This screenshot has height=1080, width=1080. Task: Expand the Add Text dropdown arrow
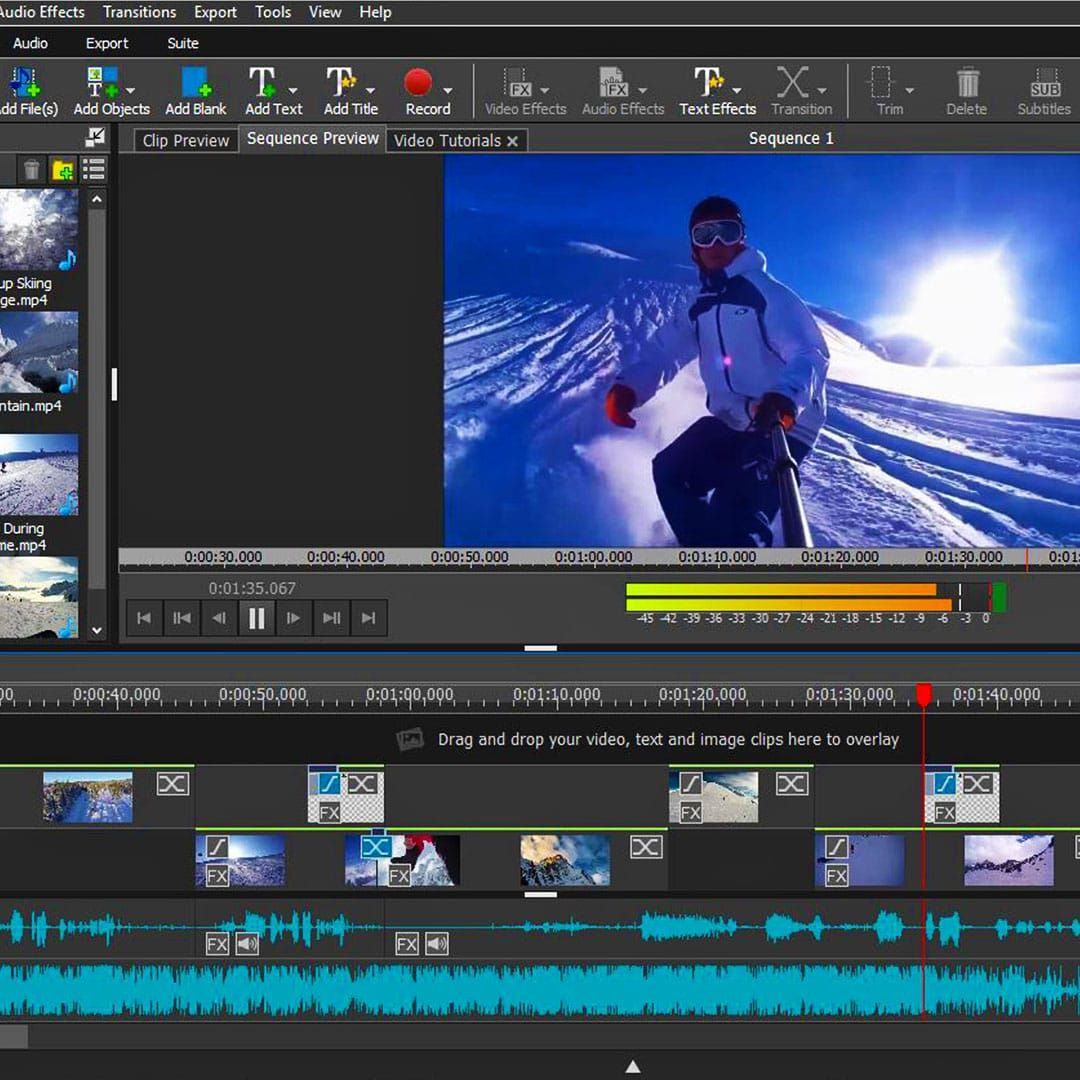[x=293, y=90]
